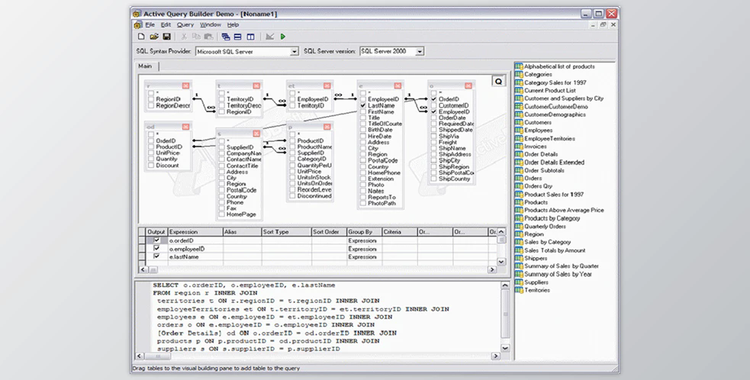Viewport: 750px width, 380px height.
Task: Select 'Summary of Sales by Year' in the list
Action: pyautogui.click(x=558, y=274)
